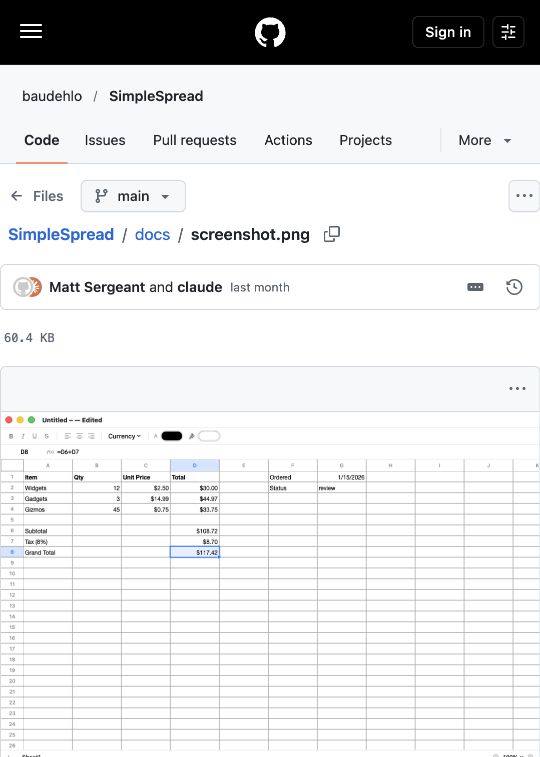Click the Sign in button
Viewport: 540px width, 757px height.
pos(448,32)
